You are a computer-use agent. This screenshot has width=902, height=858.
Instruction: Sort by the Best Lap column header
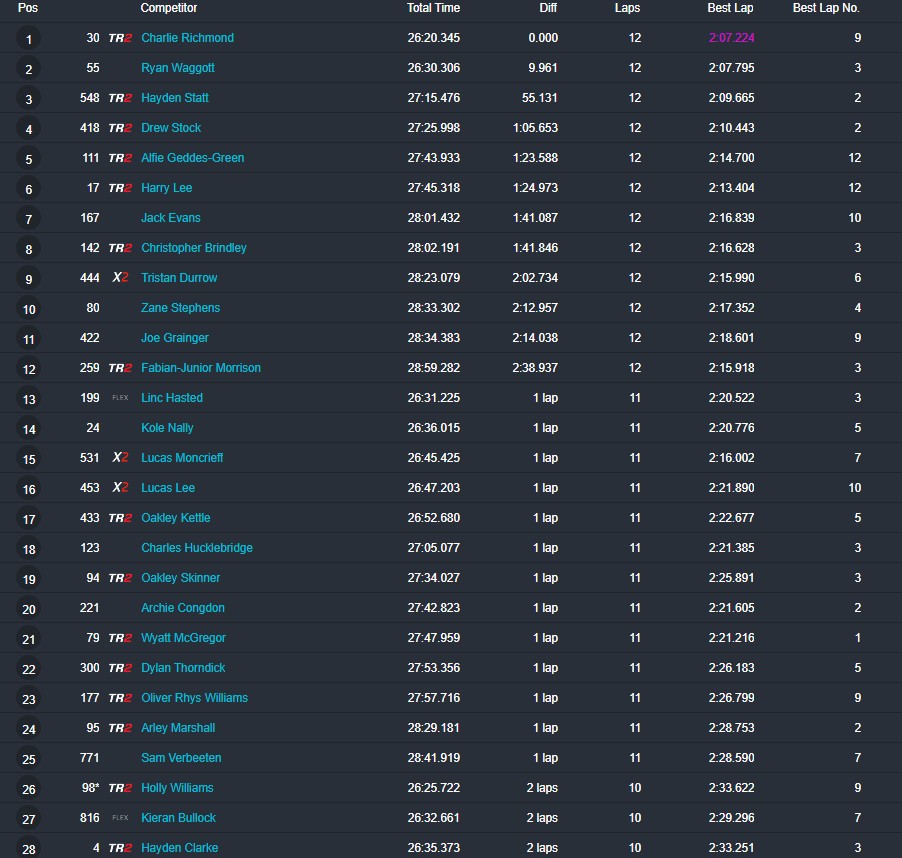coord(730,8)
